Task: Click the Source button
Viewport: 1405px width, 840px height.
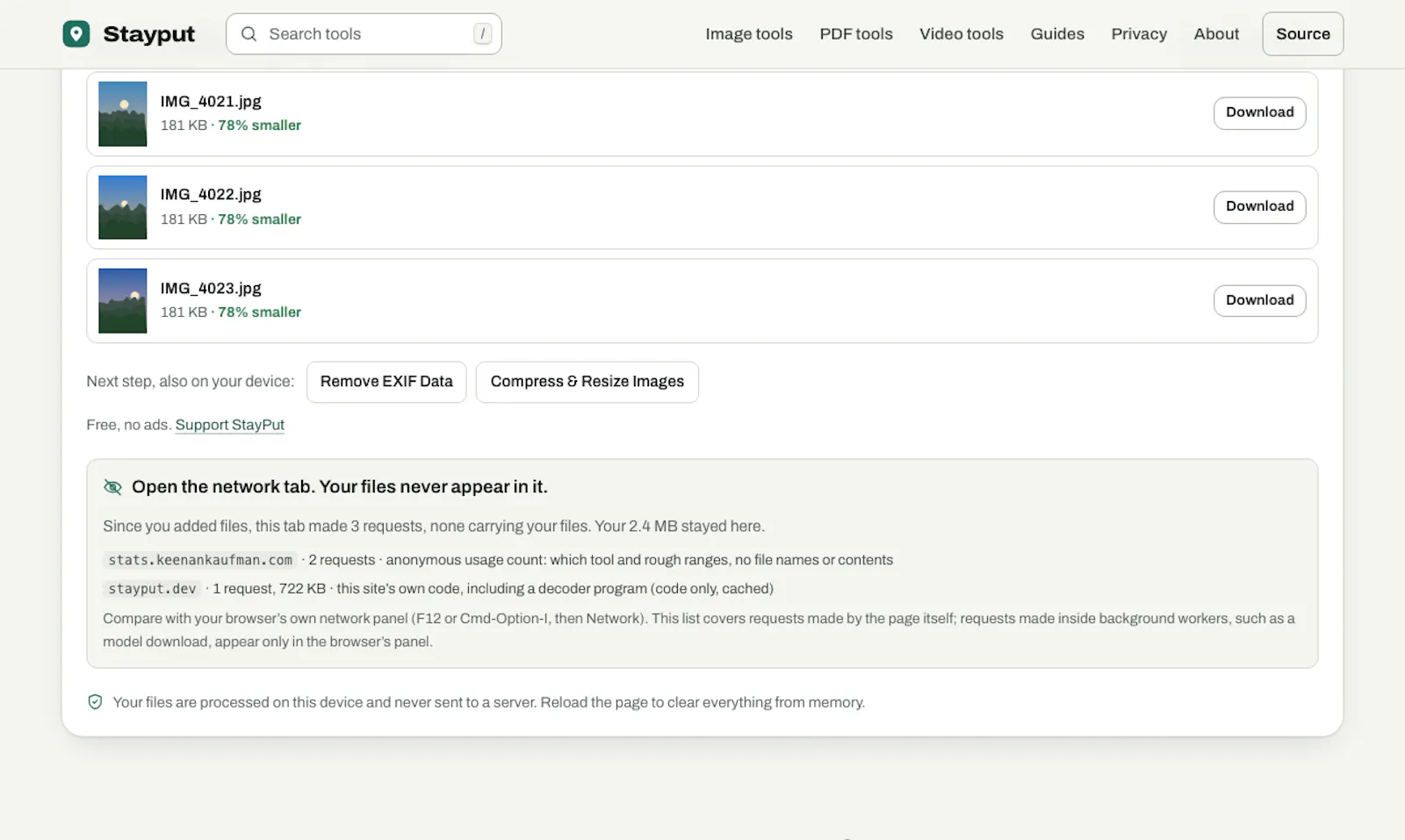Action: 1303,33
